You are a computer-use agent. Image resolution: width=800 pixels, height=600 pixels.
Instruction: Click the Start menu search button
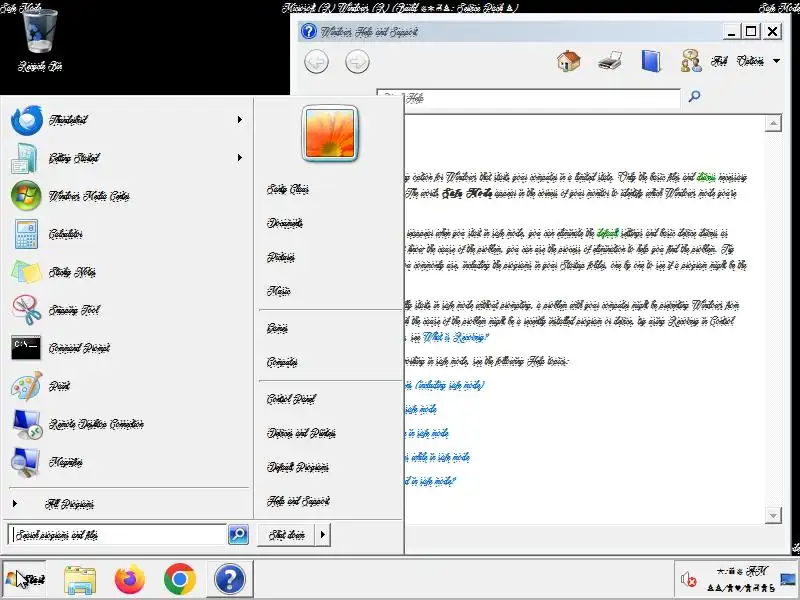pos(238,534)
